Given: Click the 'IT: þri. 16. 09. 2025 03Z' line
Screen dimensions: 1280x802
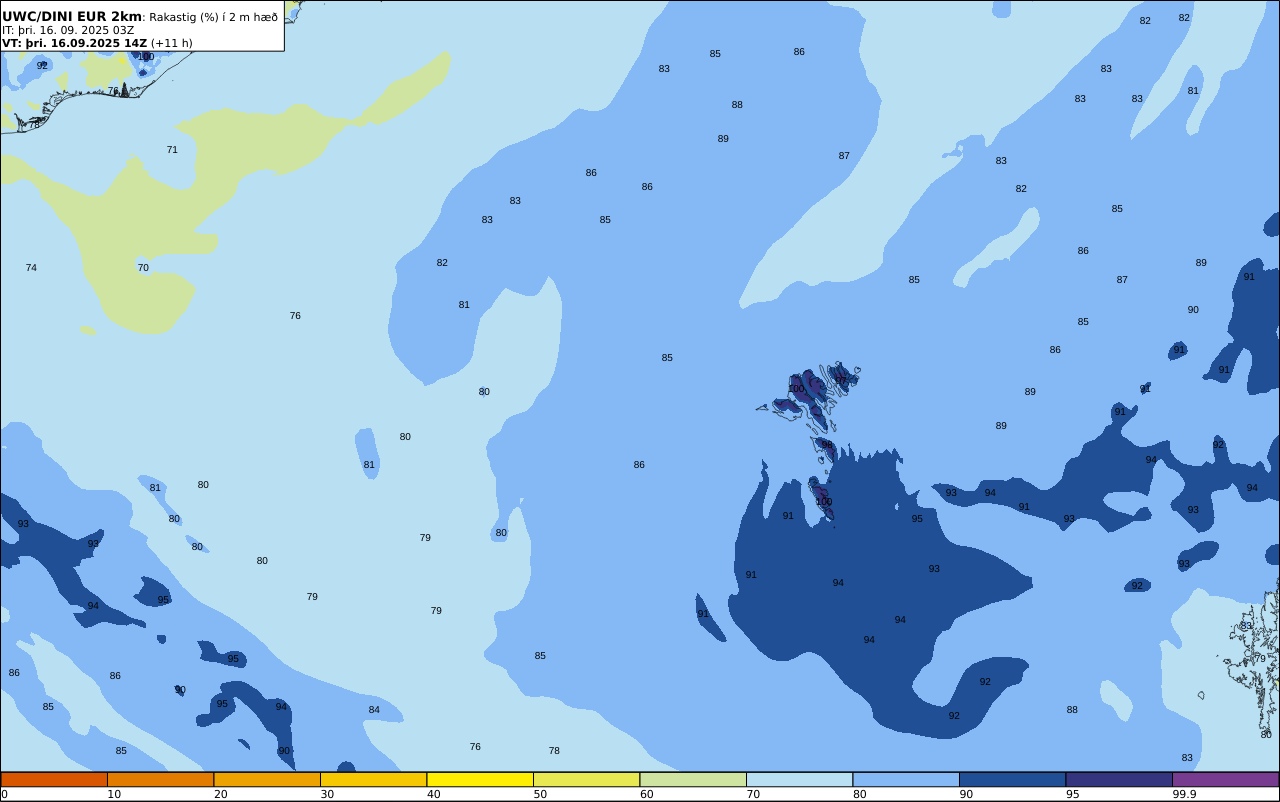Looking at the screenshot, I should pyautogui.click(x=68, y=30).
